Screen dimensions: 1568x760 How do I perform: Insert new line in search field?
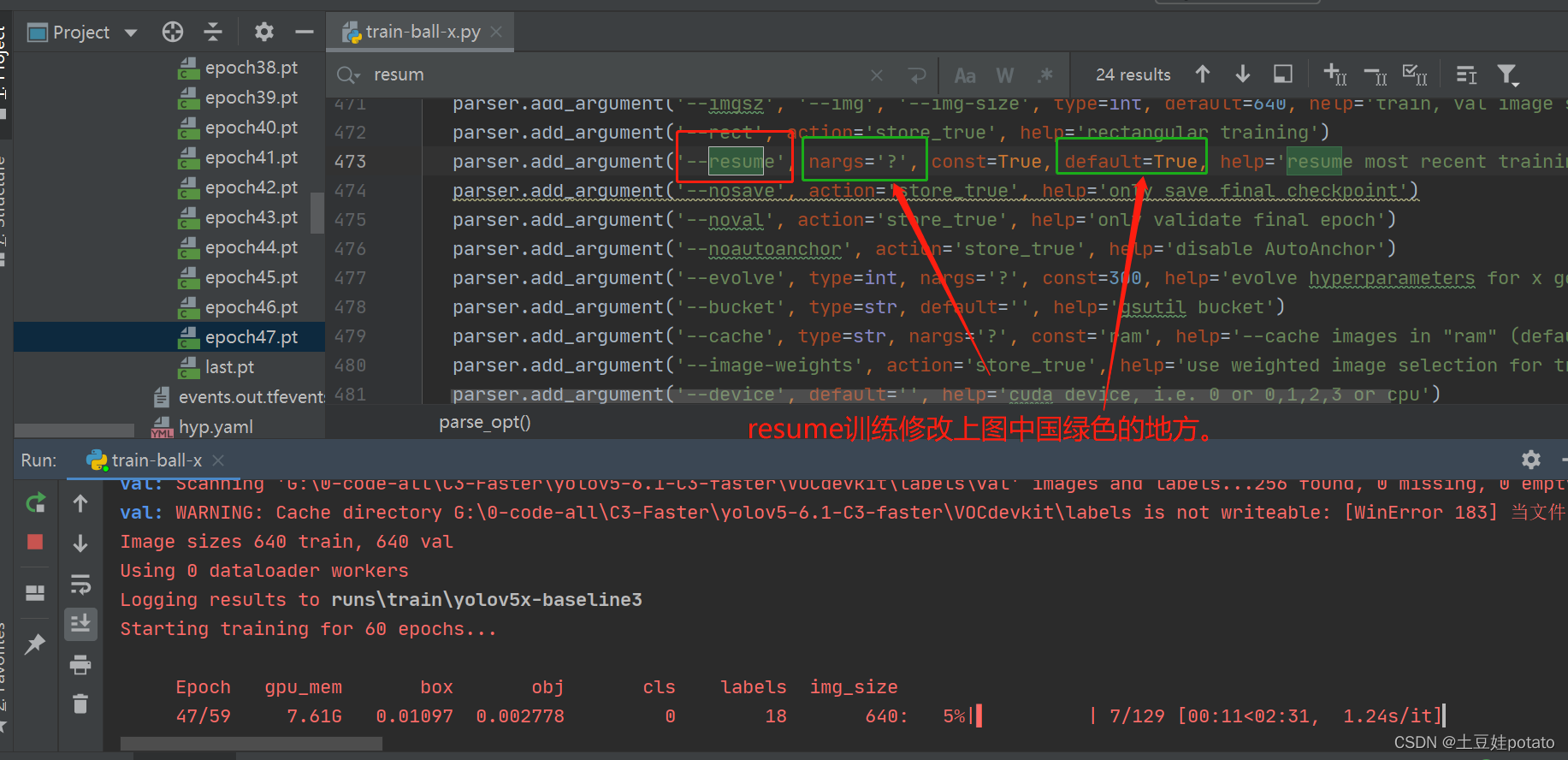click(917, 75)
